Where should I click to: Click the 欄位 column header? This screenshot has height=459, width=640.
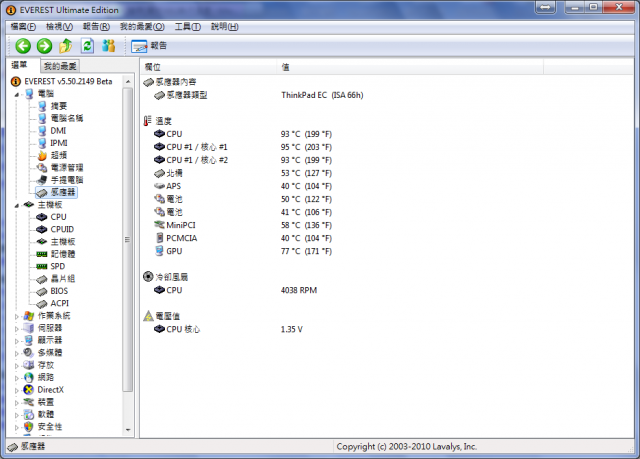[x=209, y=67]
